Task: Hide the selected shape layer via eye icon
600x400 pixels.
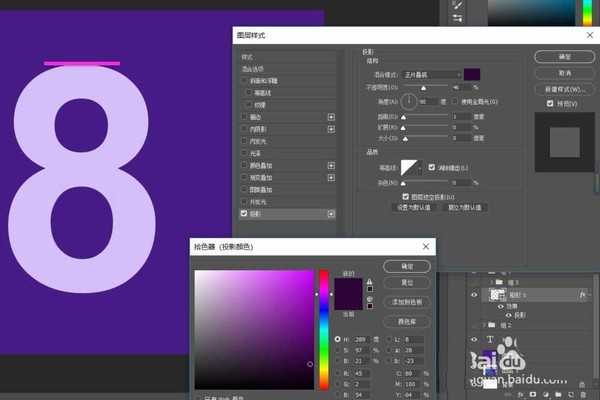Action: pos(474,296)
